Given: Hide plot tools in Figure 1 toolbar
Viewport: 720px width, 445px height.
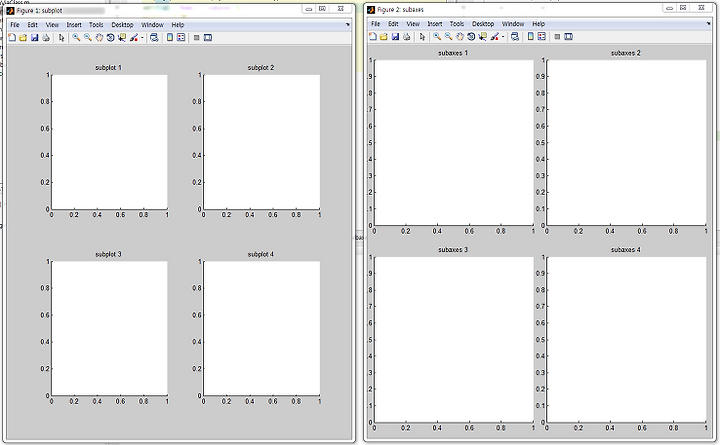Looking at the screenshot, I should tap(197, 38).
